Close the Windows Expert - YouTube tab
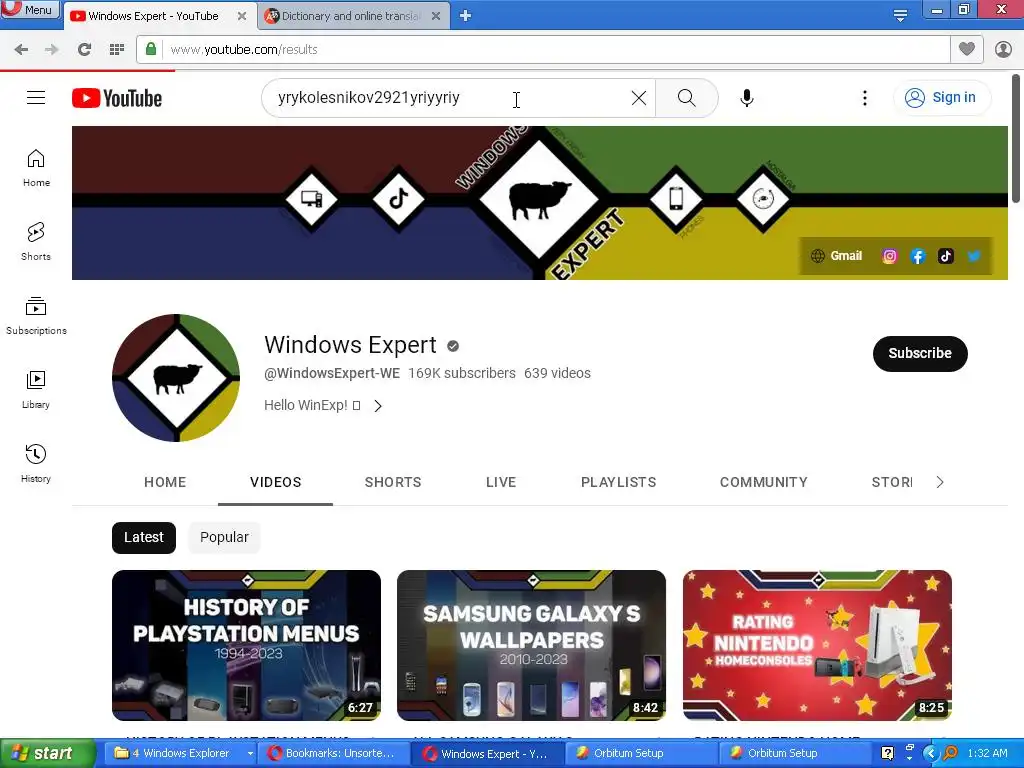 point(242,16)
